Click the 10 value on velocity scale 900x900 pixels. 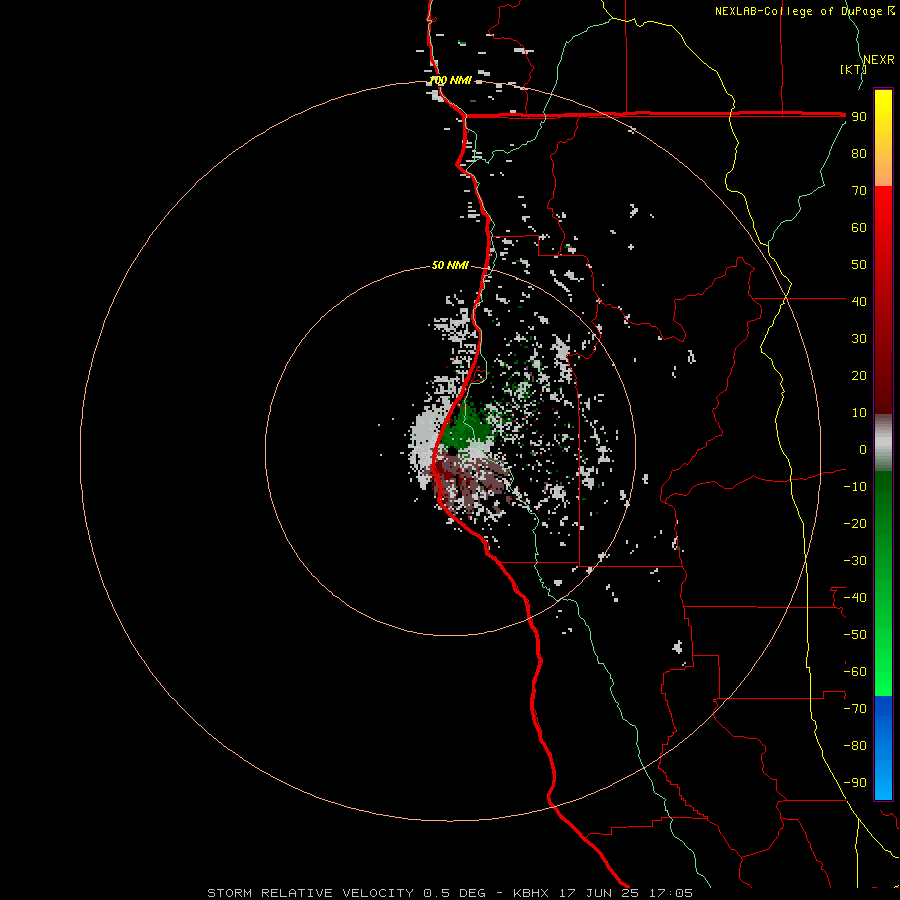[x=859, y=413]
